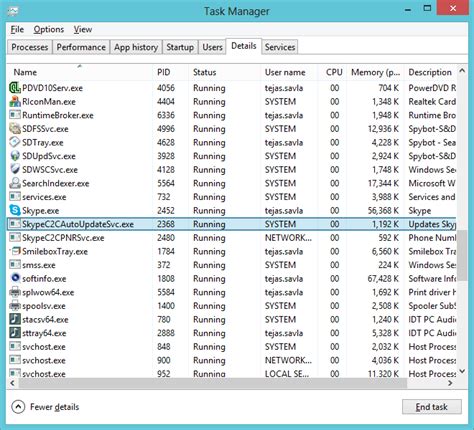This screenshot has height=430, width=474.
Task: Click the PDVD10Serv.exe process icon
Action: [x=15, y=88]
